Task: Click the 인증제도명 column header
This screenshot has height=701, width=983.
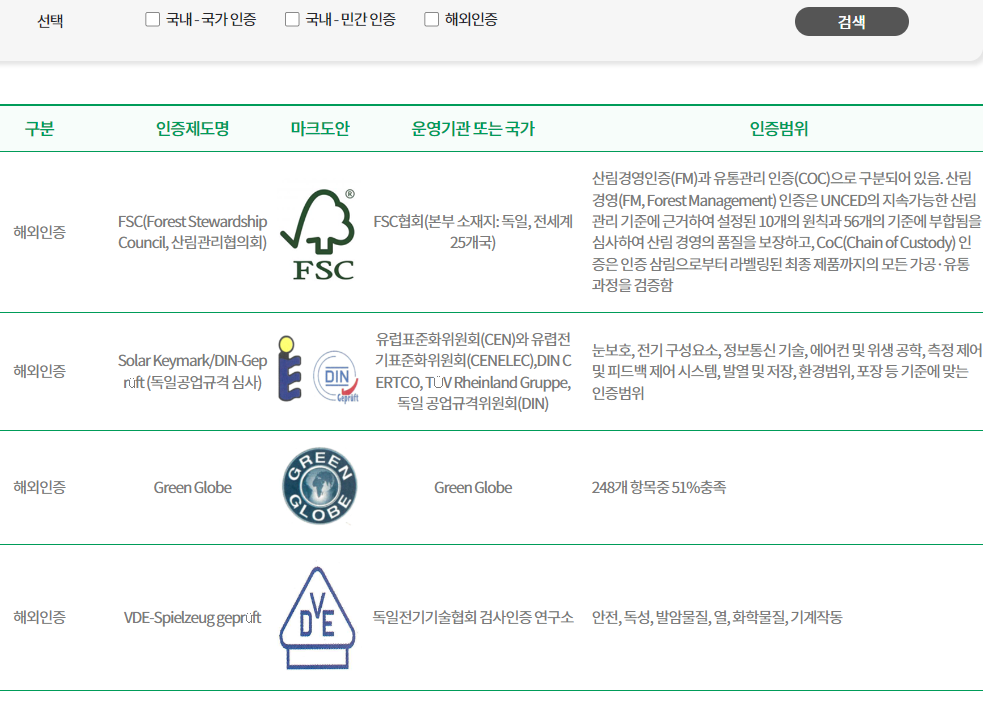Action: pyautogui.click(x=192, y=126)
